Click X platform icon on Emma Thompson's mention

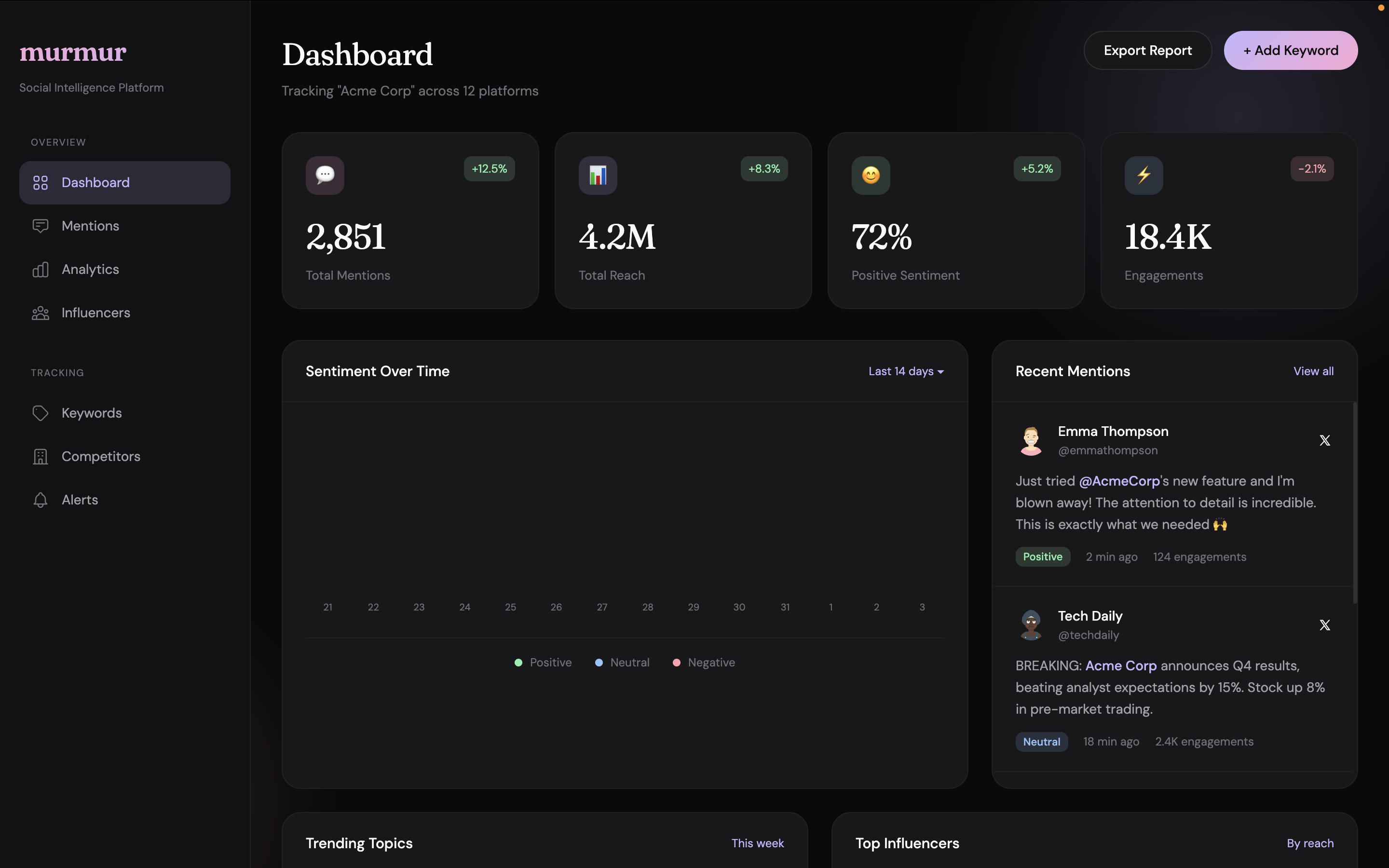[1325, 440]
